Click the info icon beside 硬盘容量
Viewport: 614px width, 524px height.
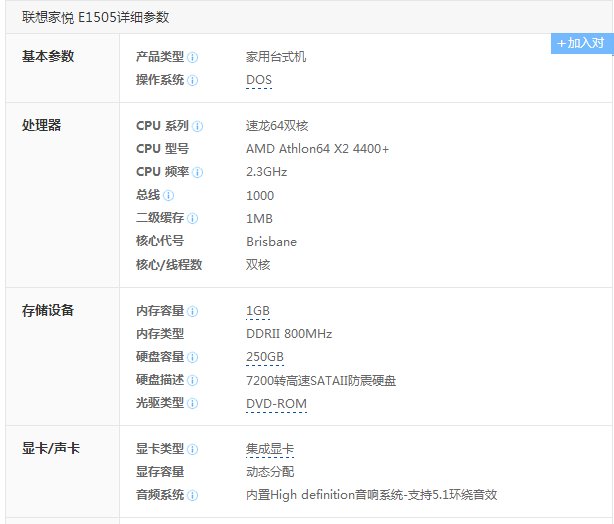click(192, 358)
